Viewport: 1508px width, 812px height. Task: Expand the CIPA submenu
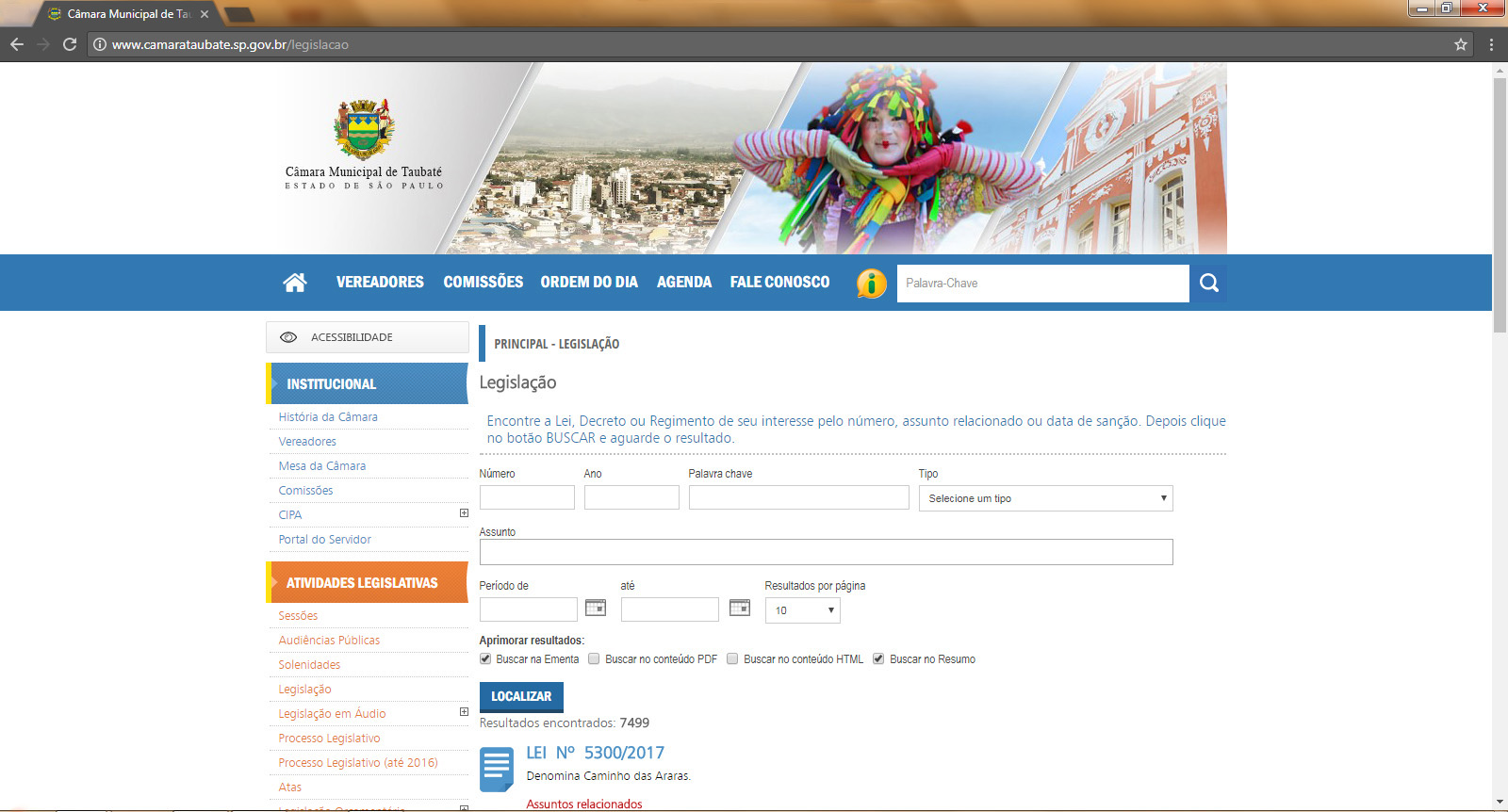(464, 513)
